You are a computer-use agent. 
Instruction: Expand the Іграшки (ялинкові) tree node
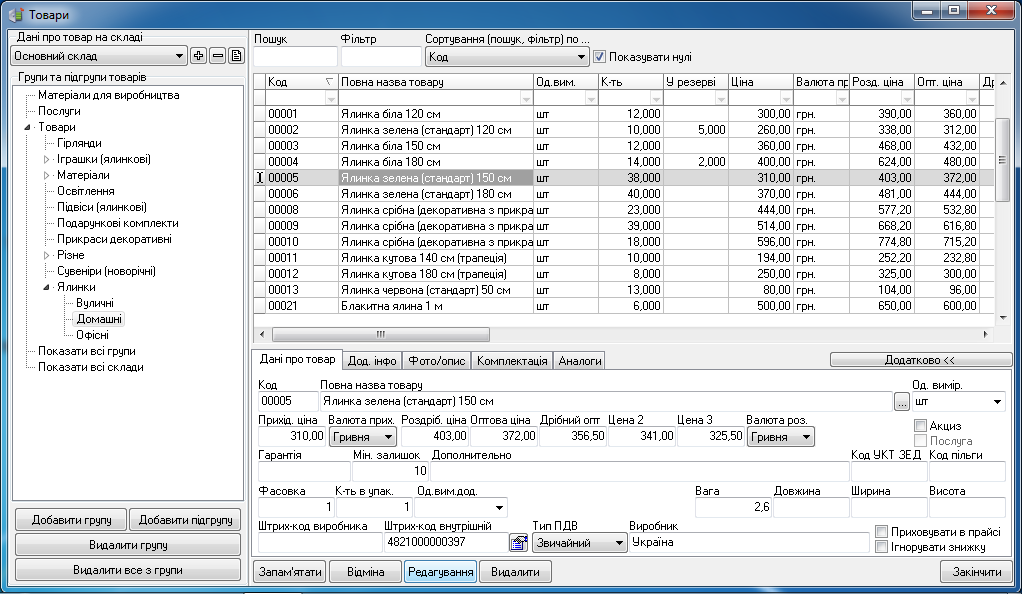[x=46, y=159]
